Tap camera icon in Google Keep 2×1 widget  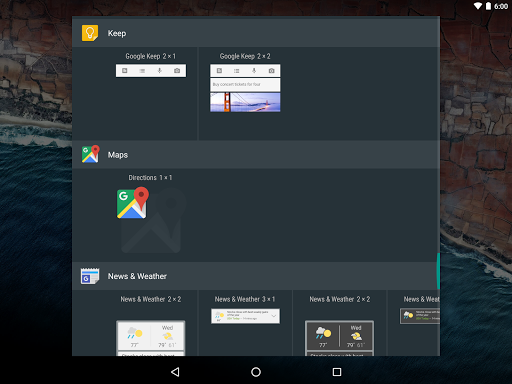pos(177,71)
